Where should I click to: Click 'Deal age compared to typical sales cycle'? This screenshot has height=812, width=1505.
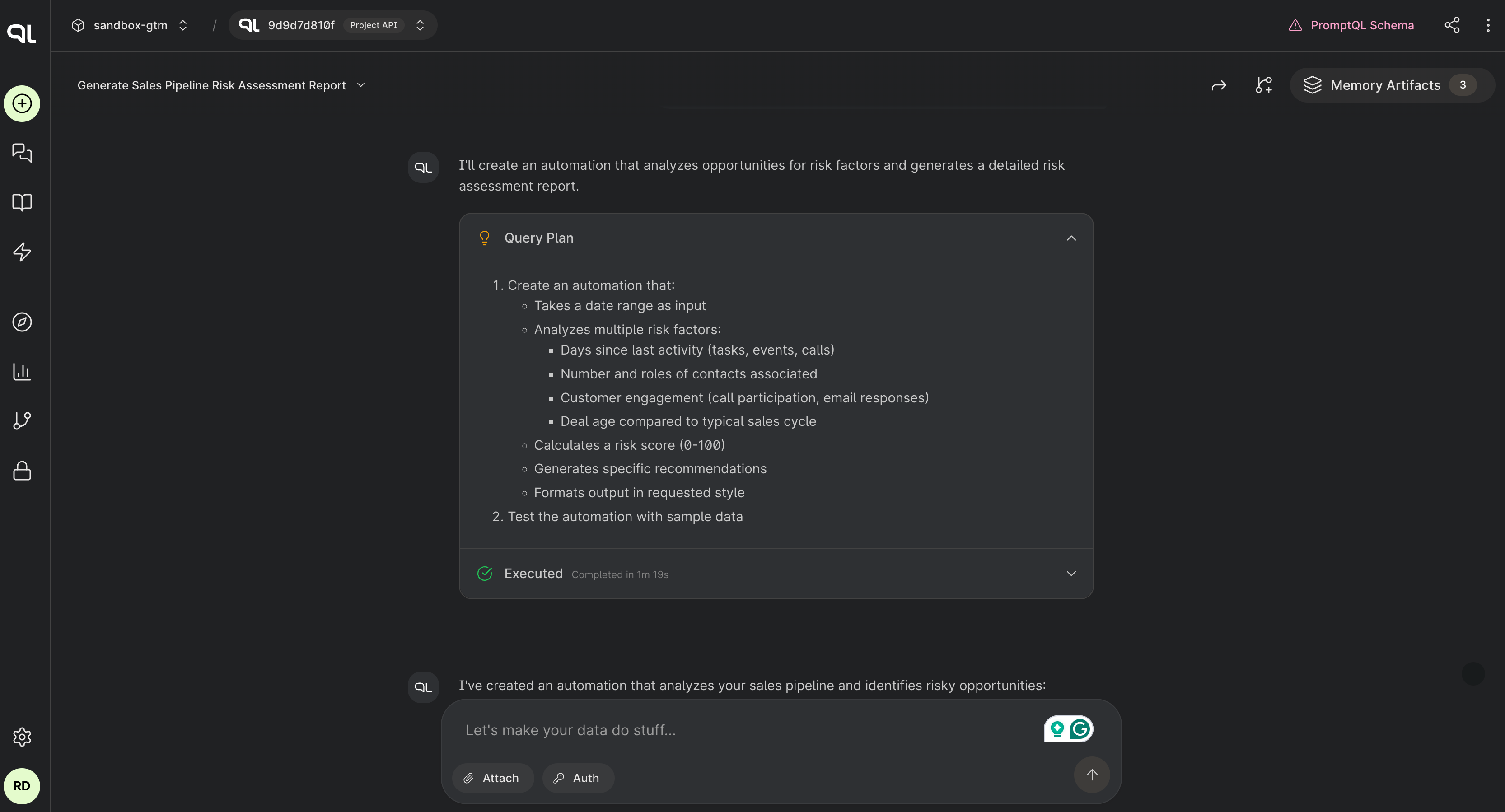pos(688,421)
